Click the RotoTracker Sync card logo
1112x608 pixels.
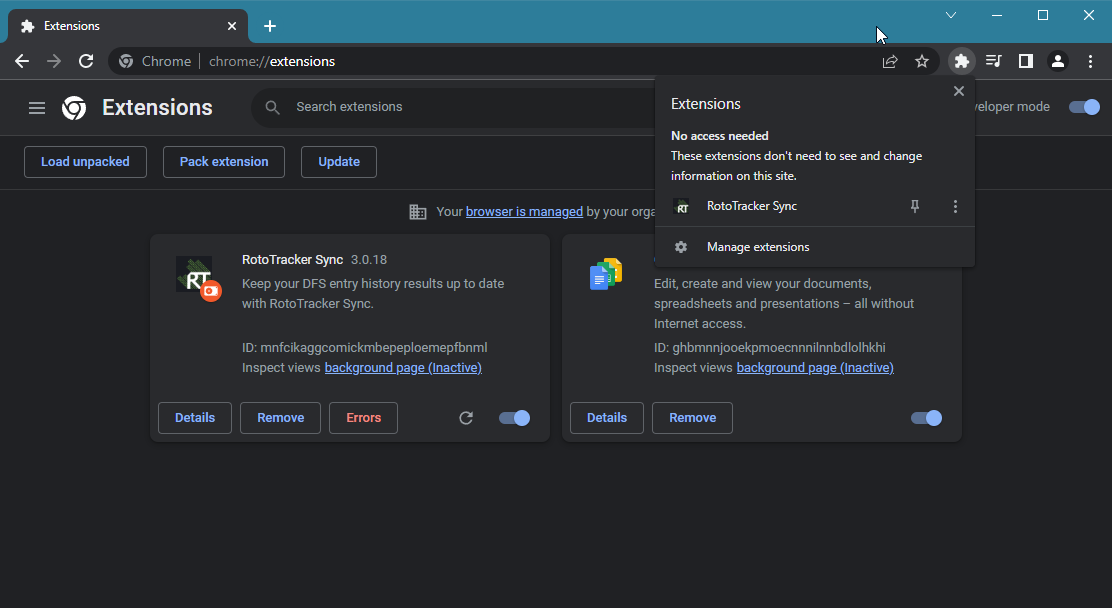coord(198,278)
